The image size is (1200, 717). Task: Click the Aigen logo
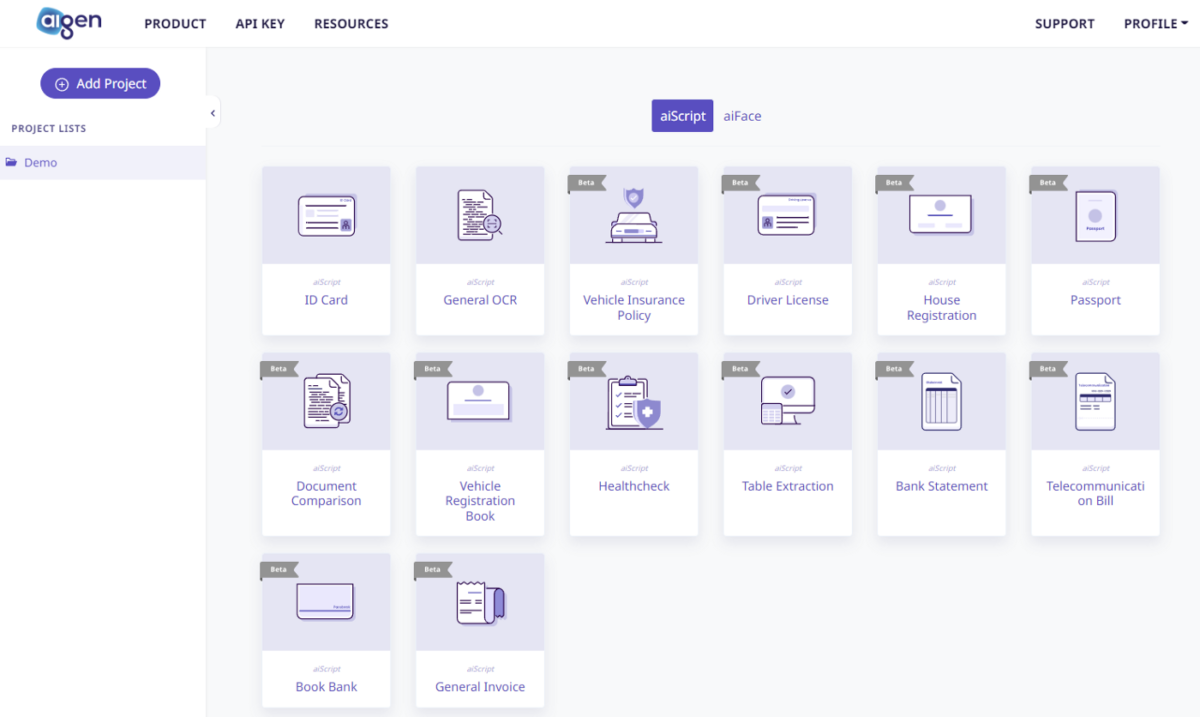(68, 23)
